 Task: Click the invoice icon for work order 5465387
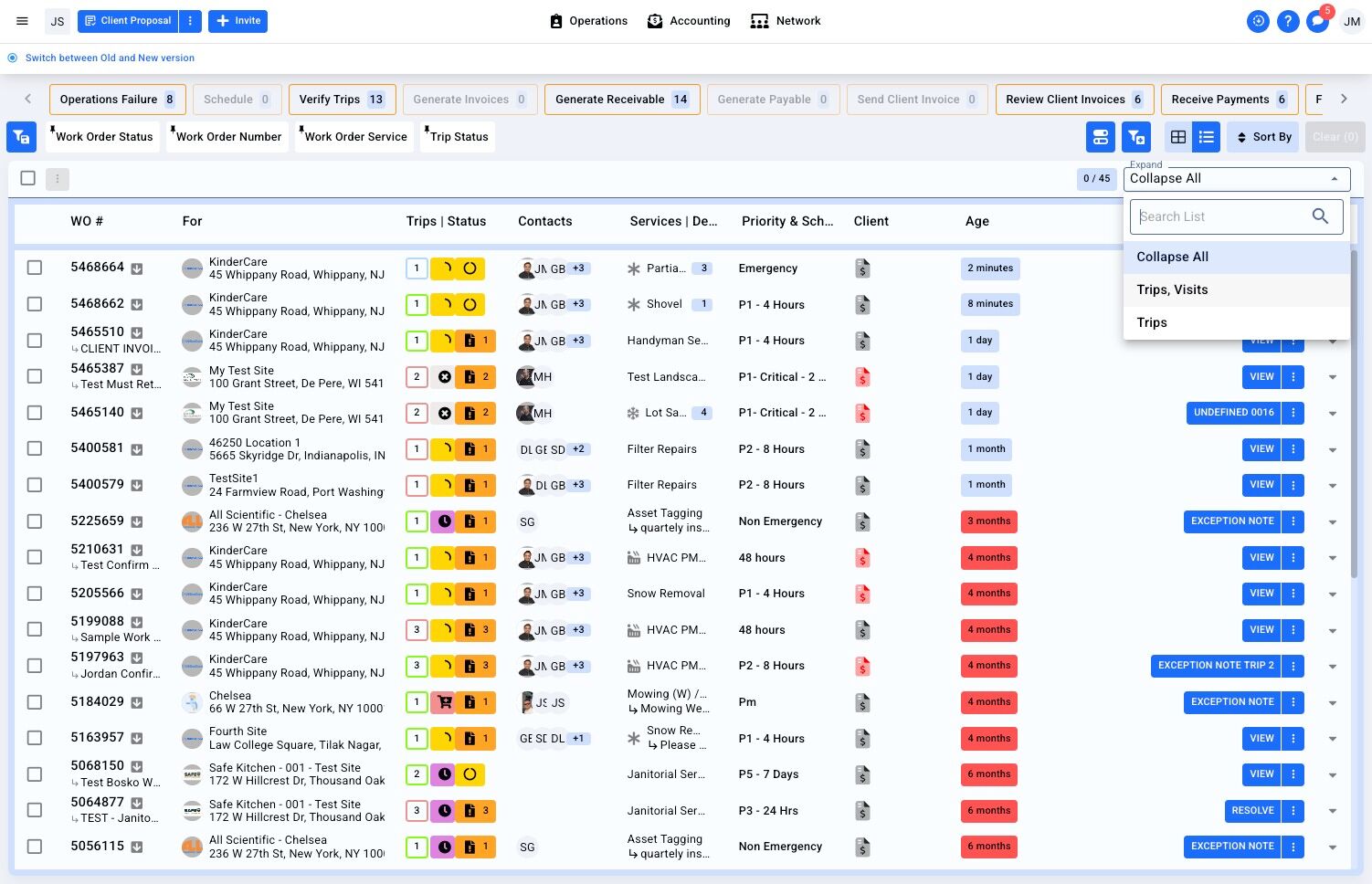[x=862, y=377]
